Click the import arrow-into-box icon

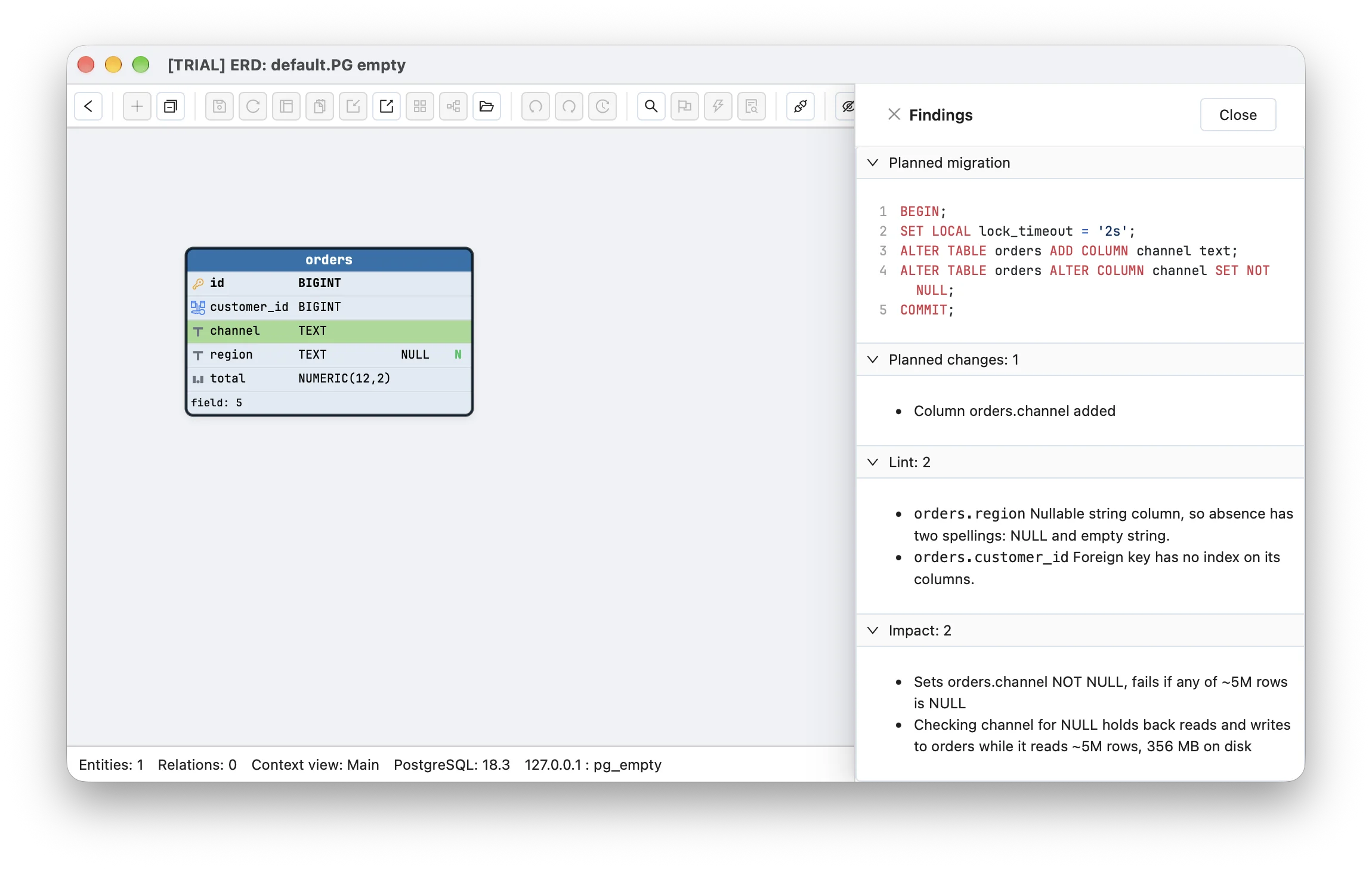tap(353, 106)
